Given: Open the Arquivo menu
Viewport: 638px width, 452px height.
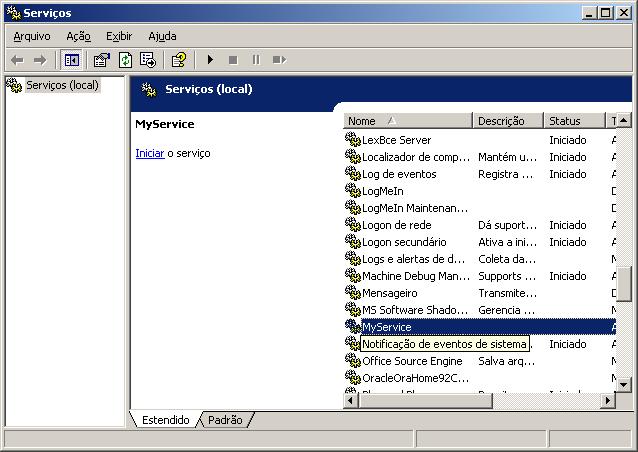Looking at the screenshot, I should pyautogui.click(x=32, y=36).
